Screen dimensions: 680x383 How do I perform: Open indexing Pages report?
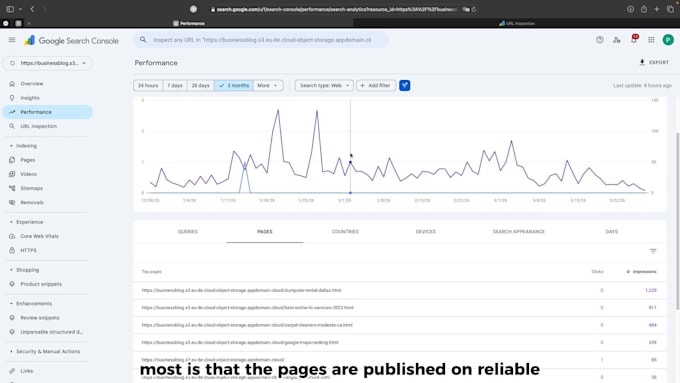point(28,160)
